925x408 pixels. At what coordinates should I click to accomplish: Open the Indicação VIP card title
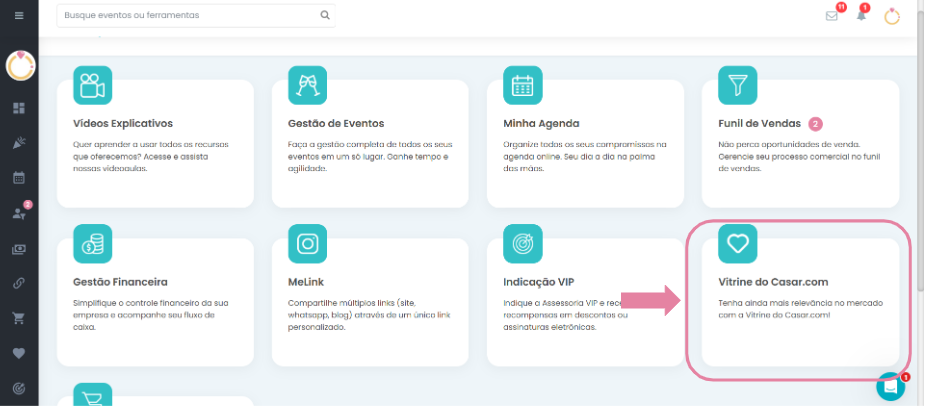[537, 282]
